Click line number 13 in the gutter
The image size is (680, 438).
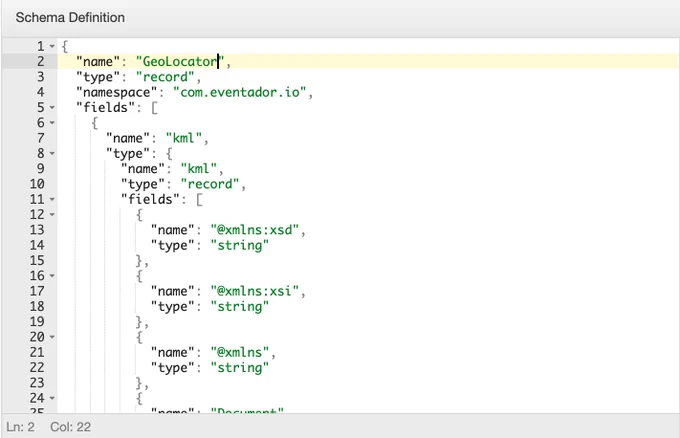[x=37, y=229]
